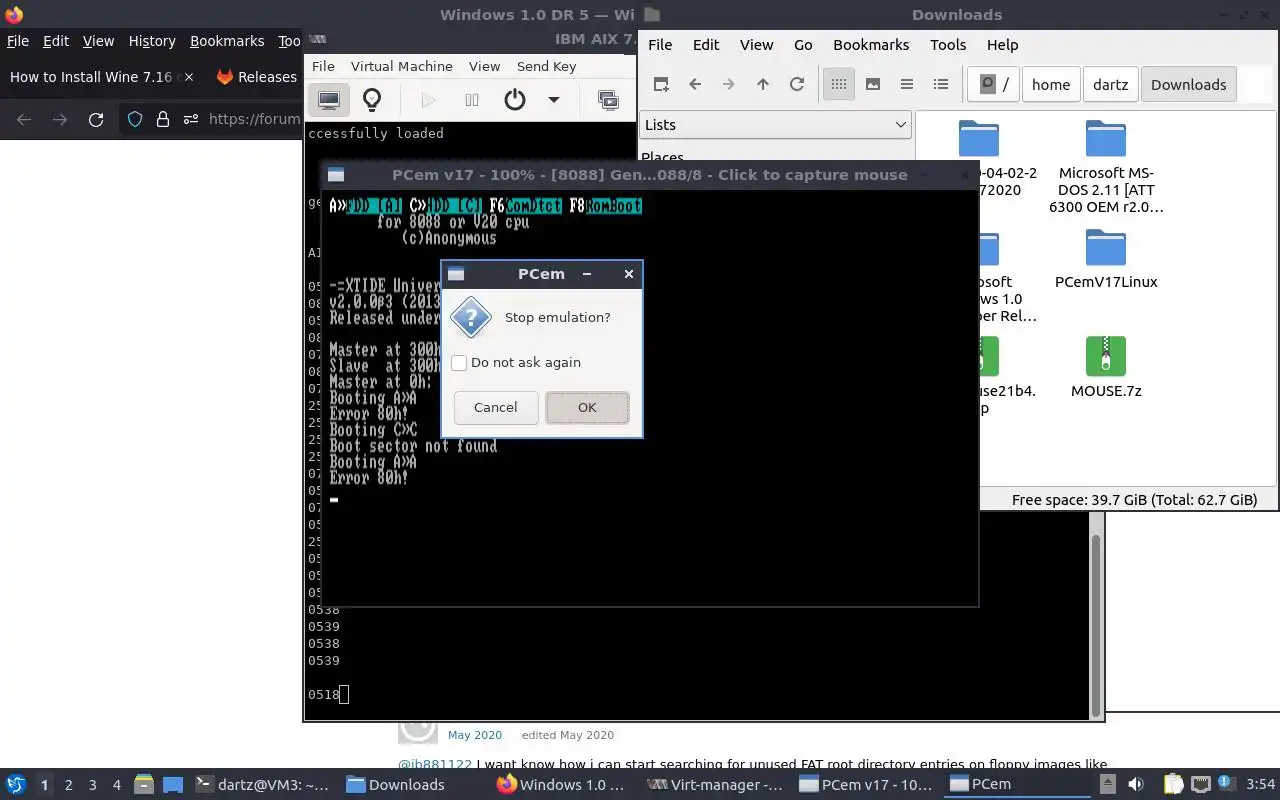Open virt-manager File menu

323,66
